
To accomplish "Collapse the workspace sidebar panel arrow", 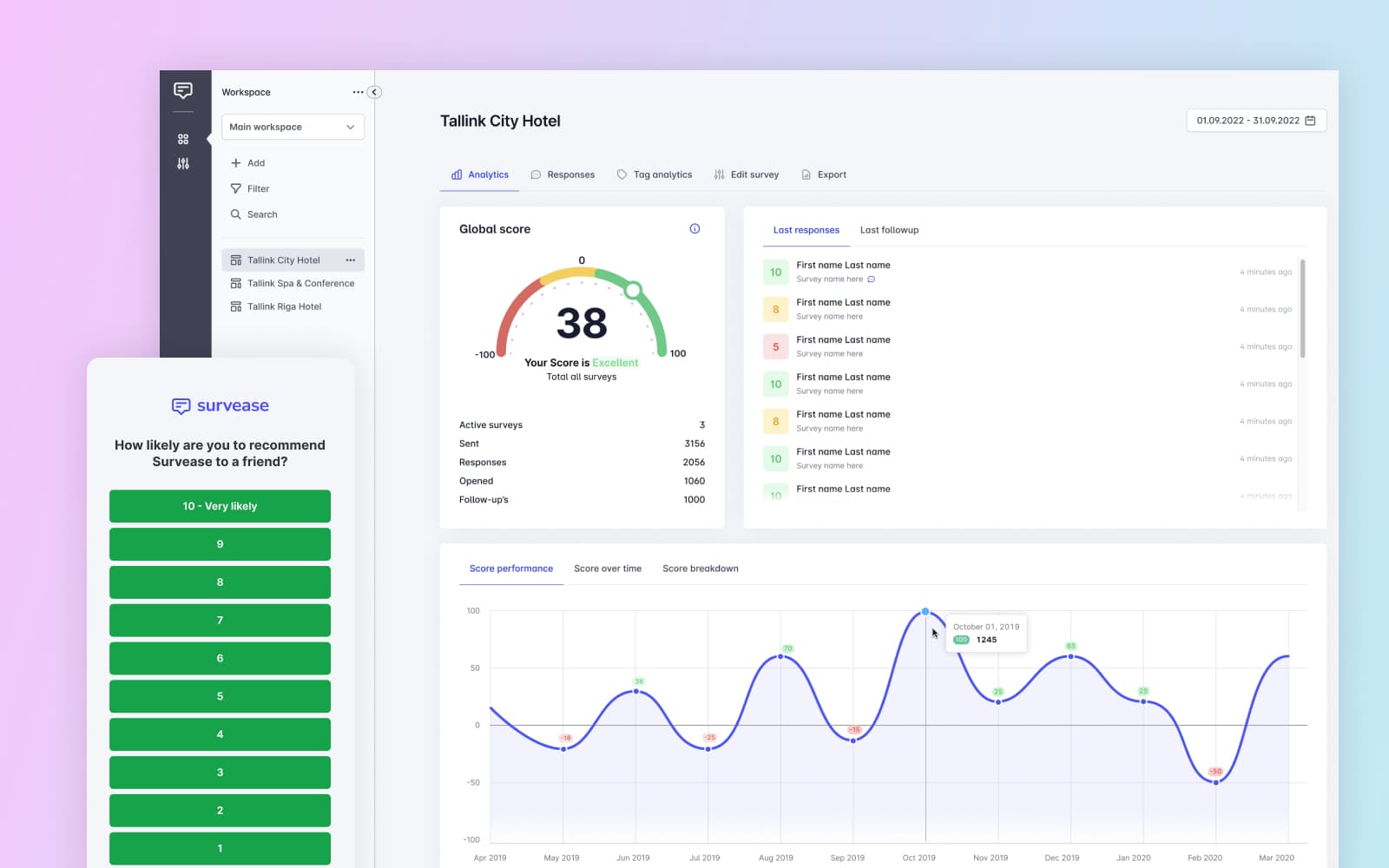I will [x=374, y=92].
